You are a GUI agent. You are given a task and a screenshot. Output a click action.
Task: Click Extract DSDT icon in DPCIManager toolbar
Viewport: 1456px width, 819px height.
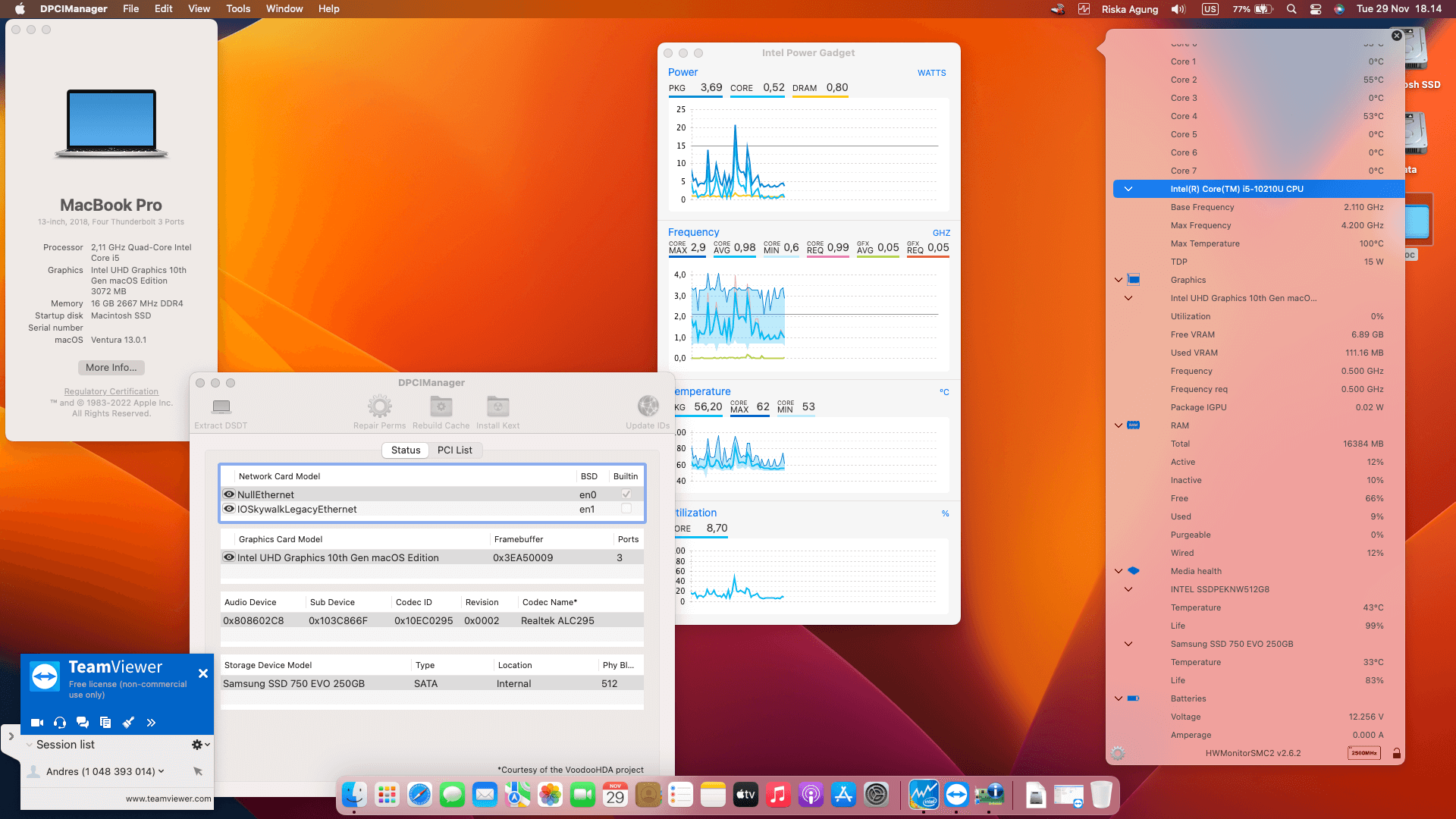(221, 406)
